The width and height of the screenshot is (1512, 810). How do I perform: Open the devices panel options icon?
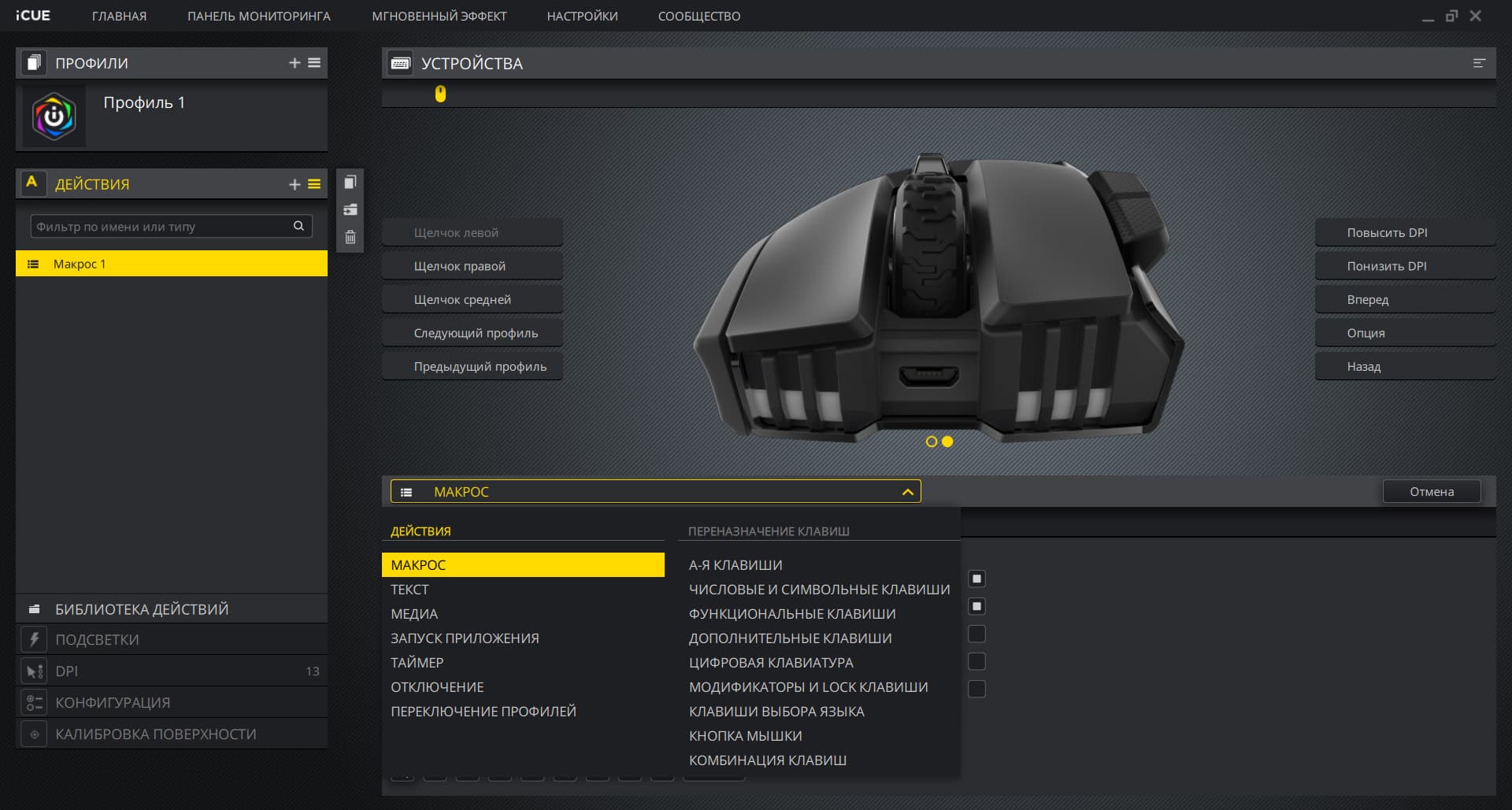point(1479,63)
